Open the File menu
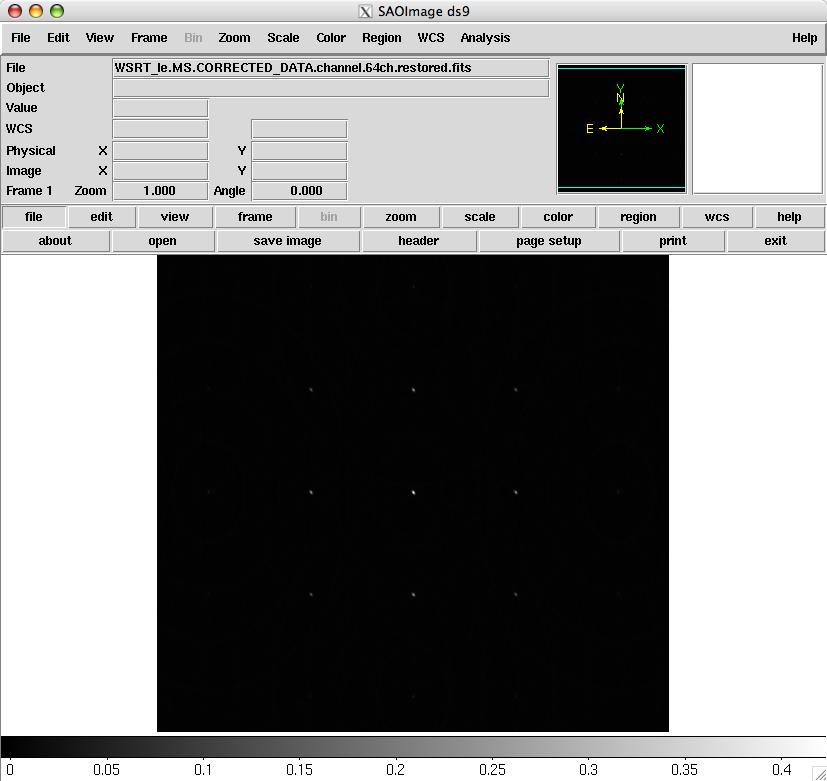 (x=21, y=38)
